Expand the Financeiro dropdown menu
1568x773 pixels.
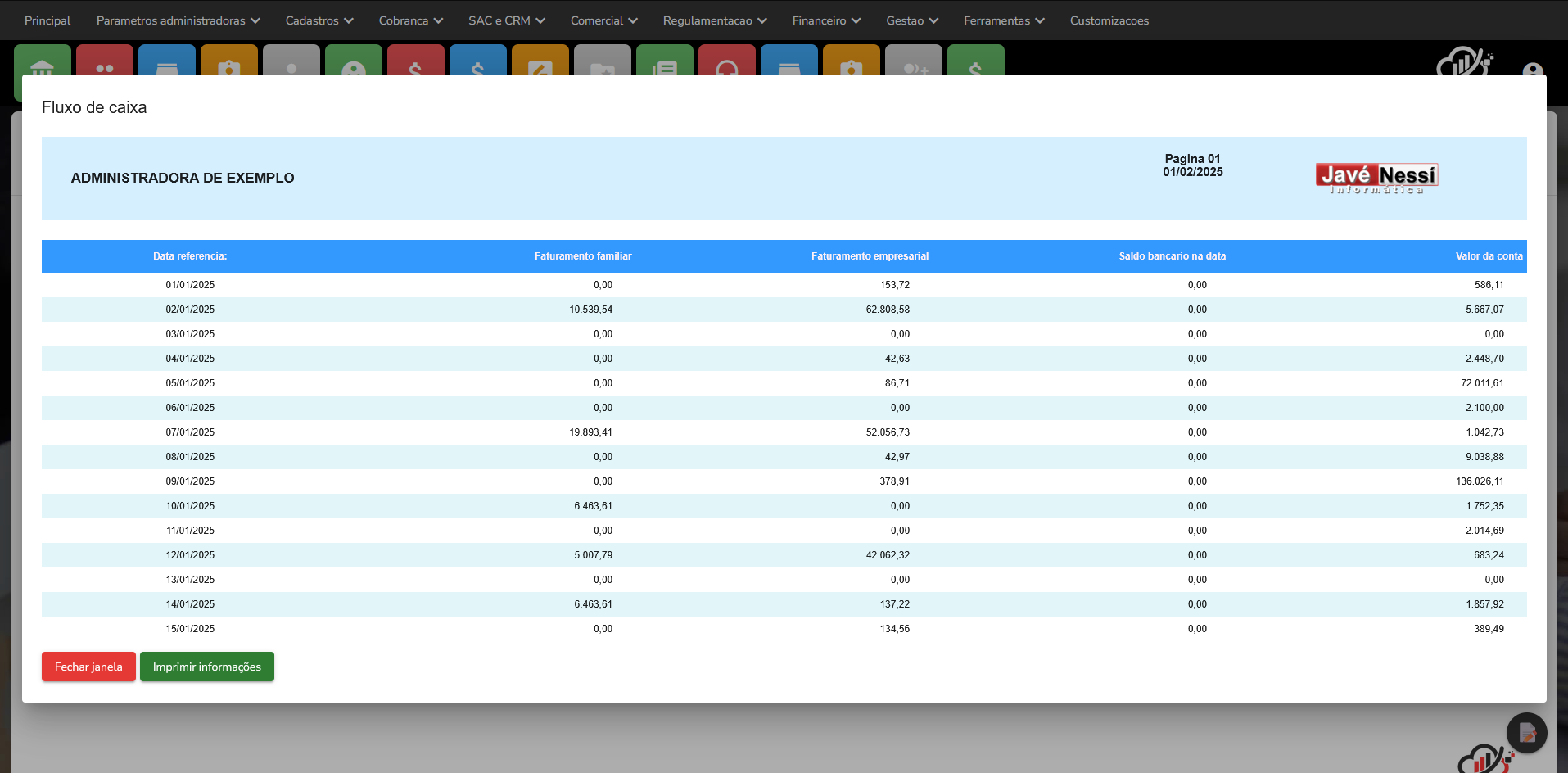coord(826,20)
